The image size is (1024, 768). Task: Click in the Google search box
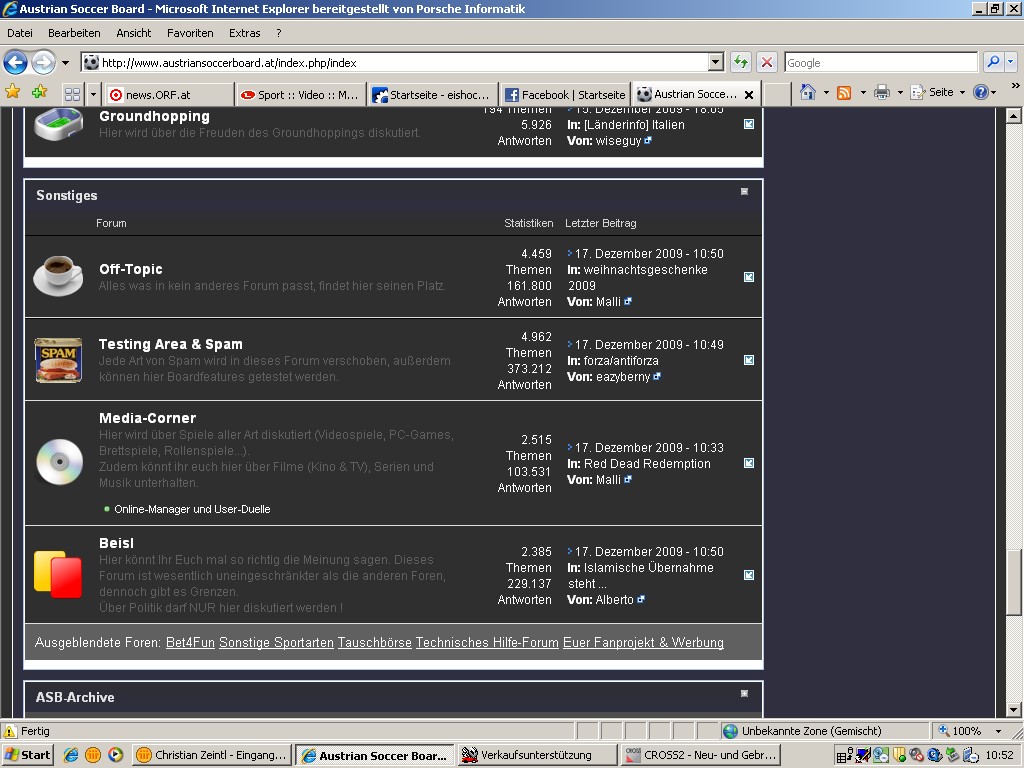pyautogui.click(x=880, y=62)
